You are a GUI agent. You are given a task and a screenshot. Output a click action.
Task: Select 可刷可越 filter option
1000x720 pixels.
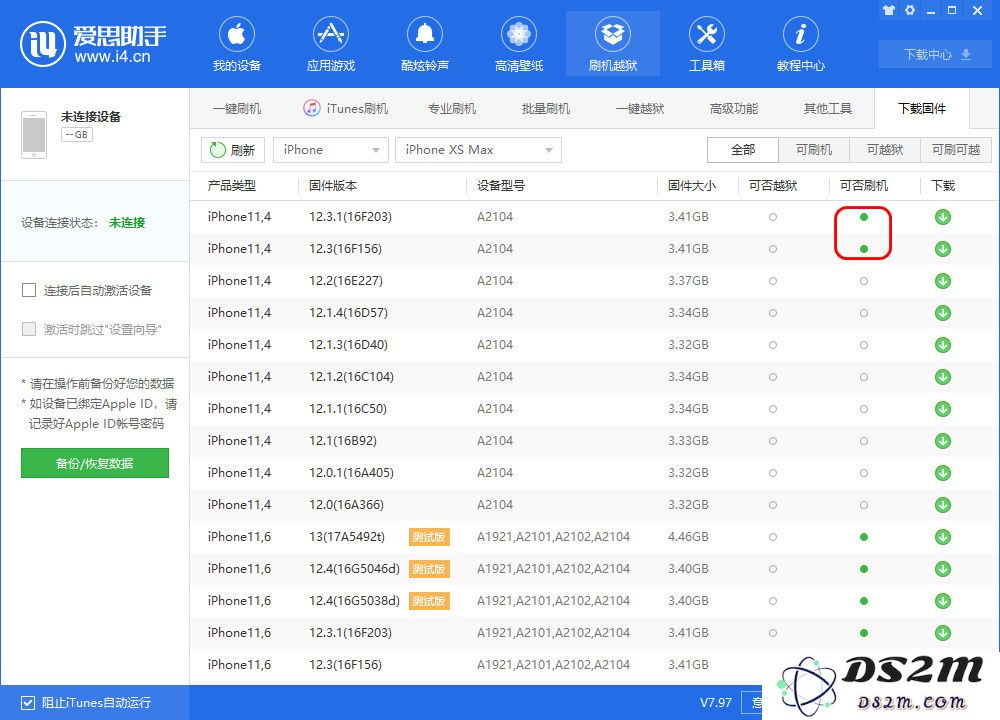point(955,150)
